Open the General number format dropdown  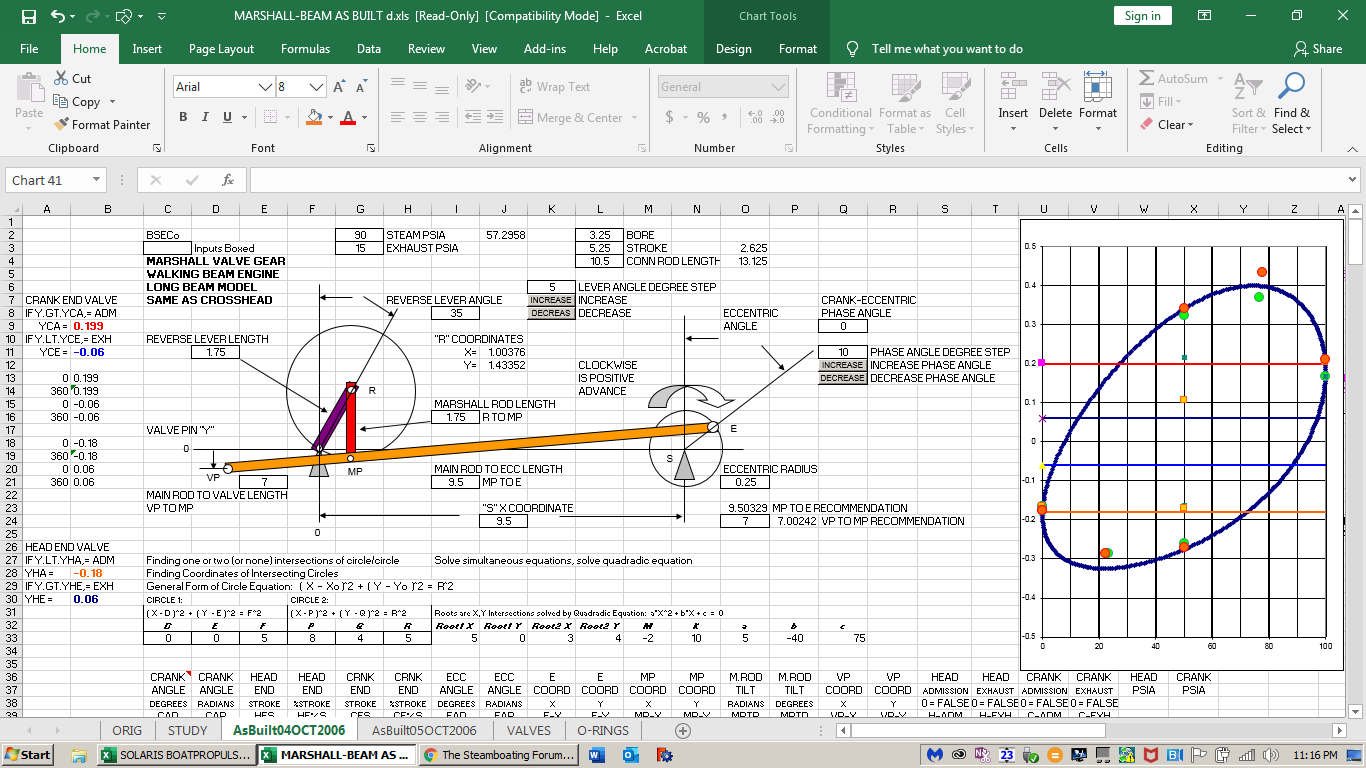[778, 87]
